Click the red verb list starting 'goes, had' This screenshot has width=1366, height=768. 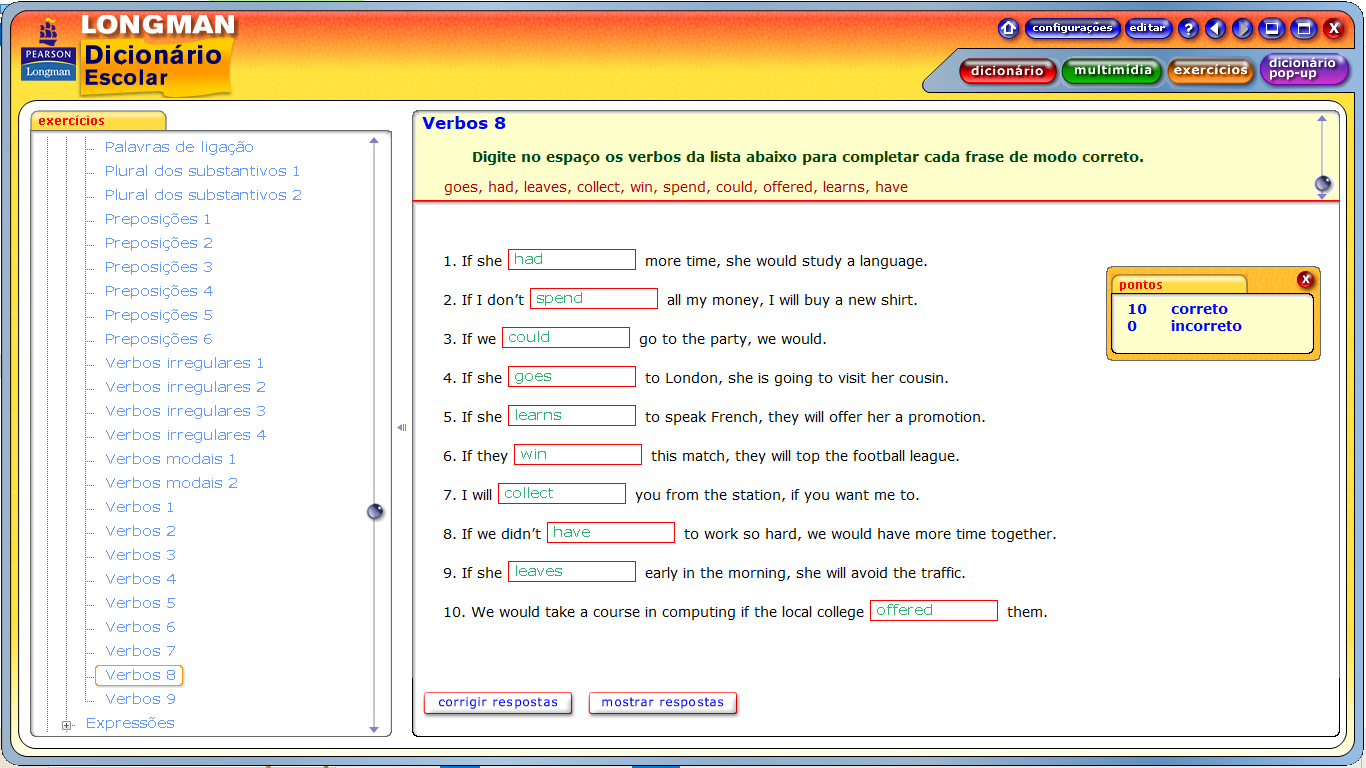pos(676,187)
